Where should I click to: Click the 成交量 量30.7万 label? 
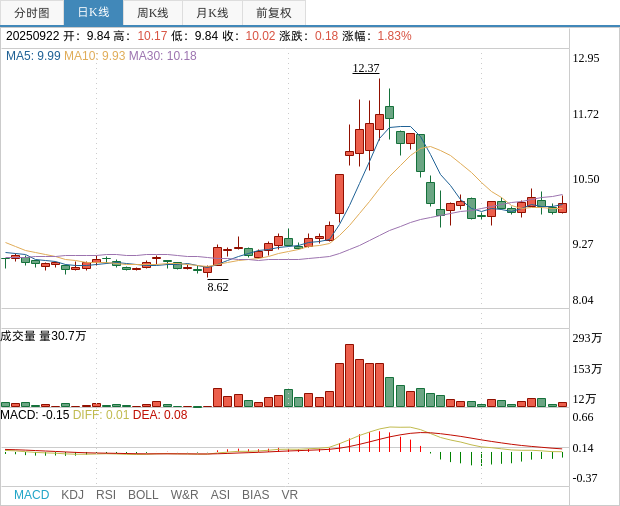[43, 336]
